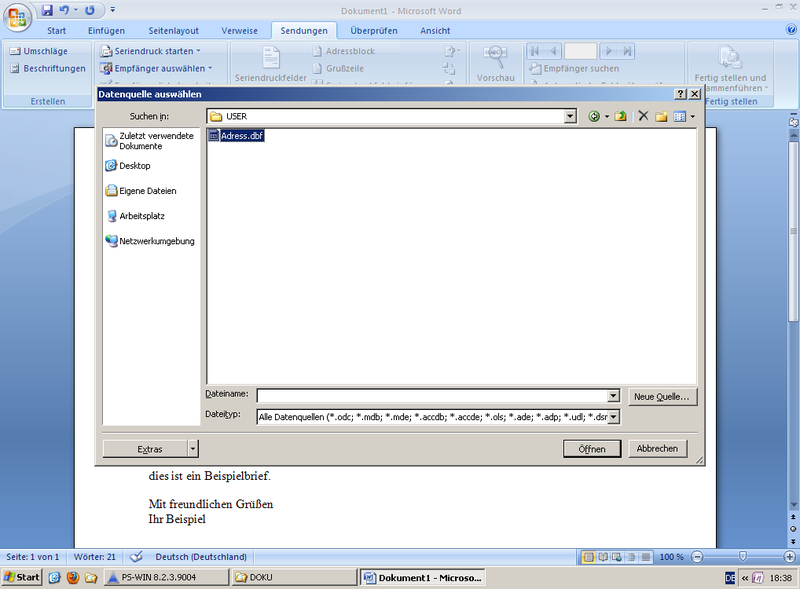Jump to Desktop in places bar
The image size is (800, 589).
[x=128, y=166]
